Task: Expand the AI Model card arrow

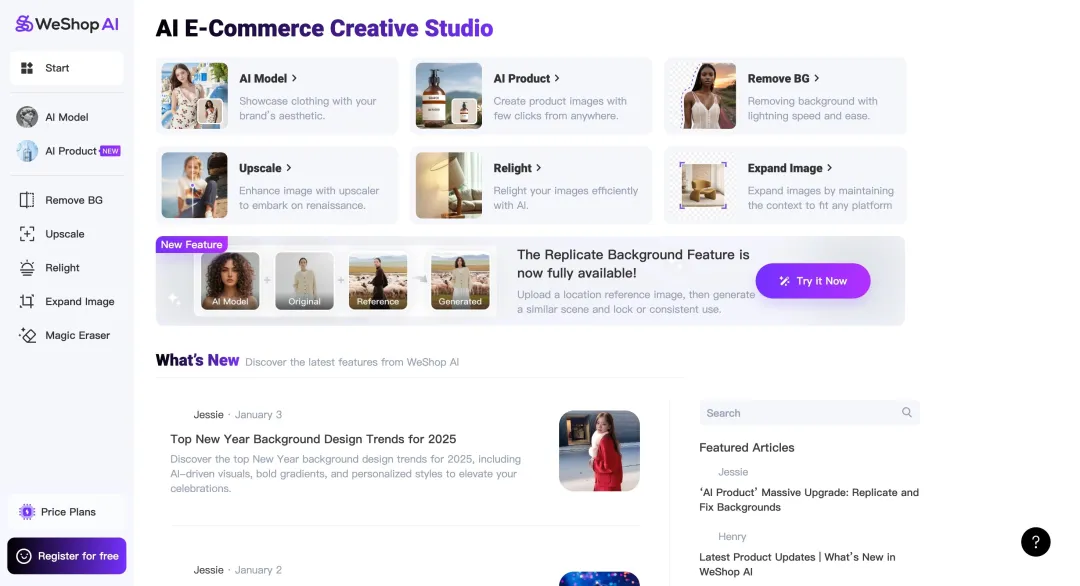Action: coord(294,78)
